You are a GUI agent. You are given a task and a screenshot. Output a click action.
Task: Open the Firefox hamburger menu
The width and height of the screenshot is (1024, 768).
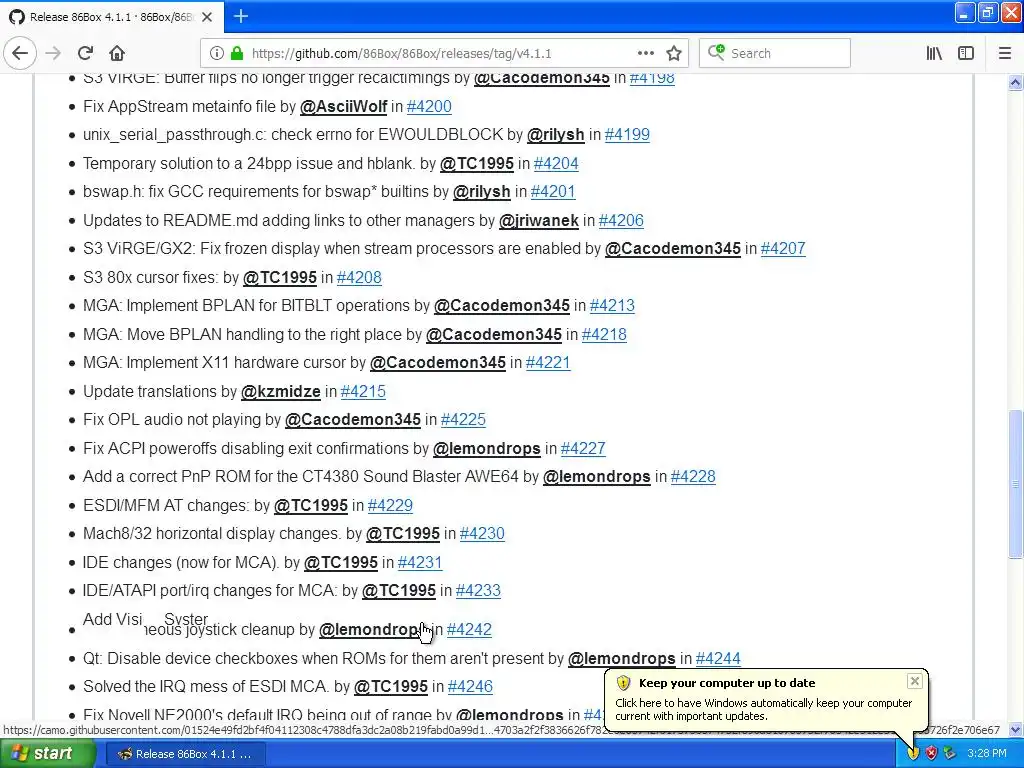[1004, 54]
